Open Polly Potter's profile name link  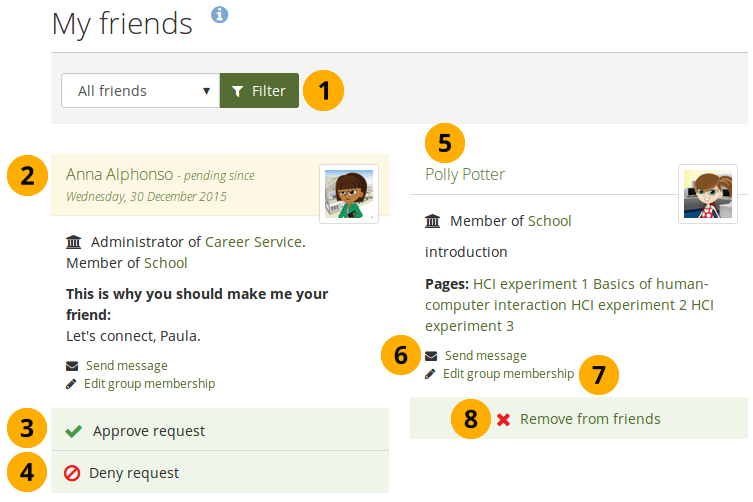click(x=465, y=174)
